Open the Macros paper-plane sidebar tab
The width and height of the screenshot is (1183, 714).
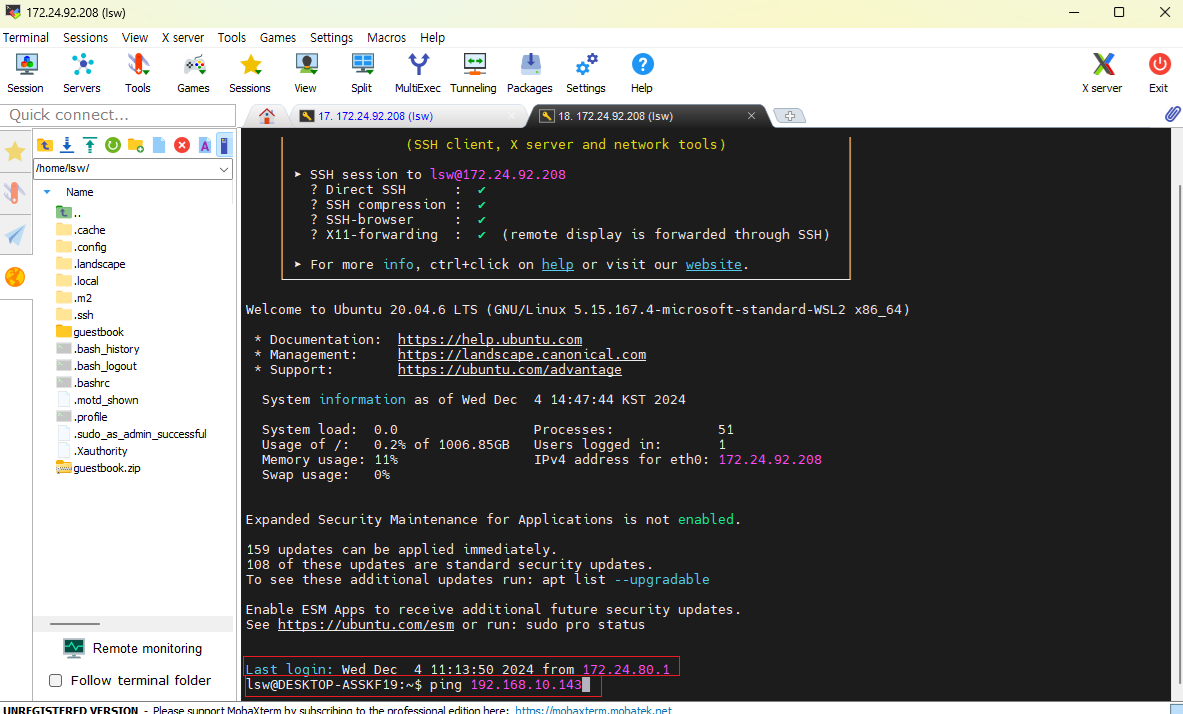pos(15,235)
